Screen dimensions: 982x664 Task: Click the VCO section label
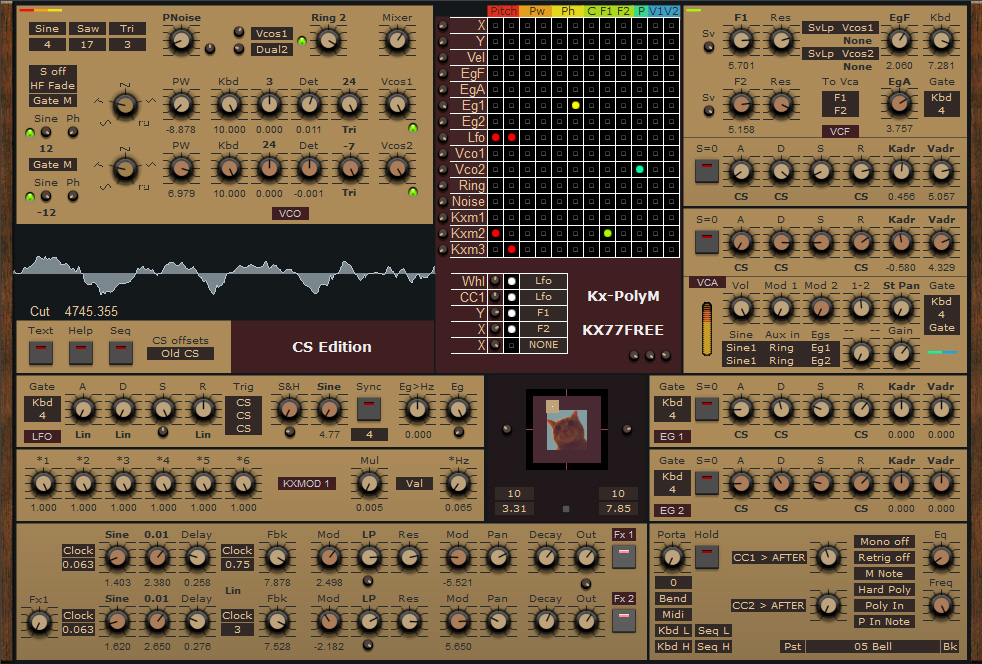pos(290,214)
